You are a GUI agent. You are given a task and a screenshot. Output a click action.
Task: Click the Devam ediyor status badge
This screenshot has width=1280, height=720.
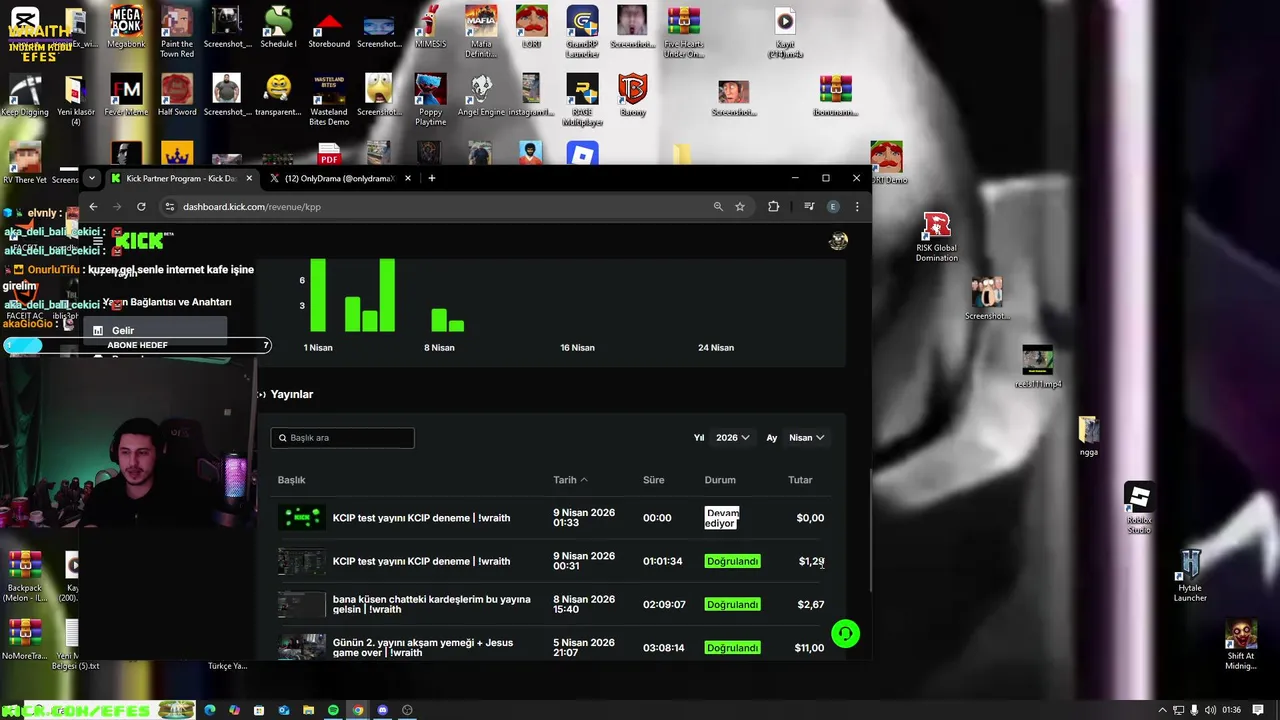pyautogui.click(x=722, y=518)
